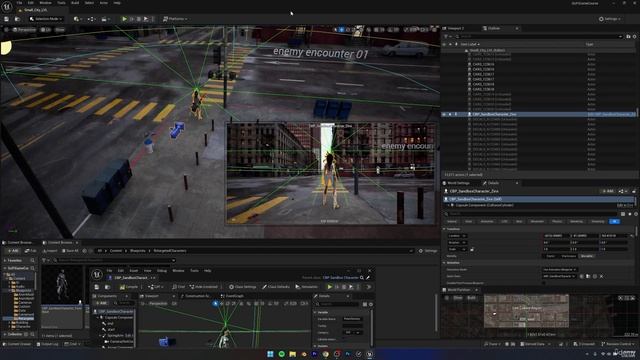Select the Rendering filter in Details panel

click(x=576, y=221)
